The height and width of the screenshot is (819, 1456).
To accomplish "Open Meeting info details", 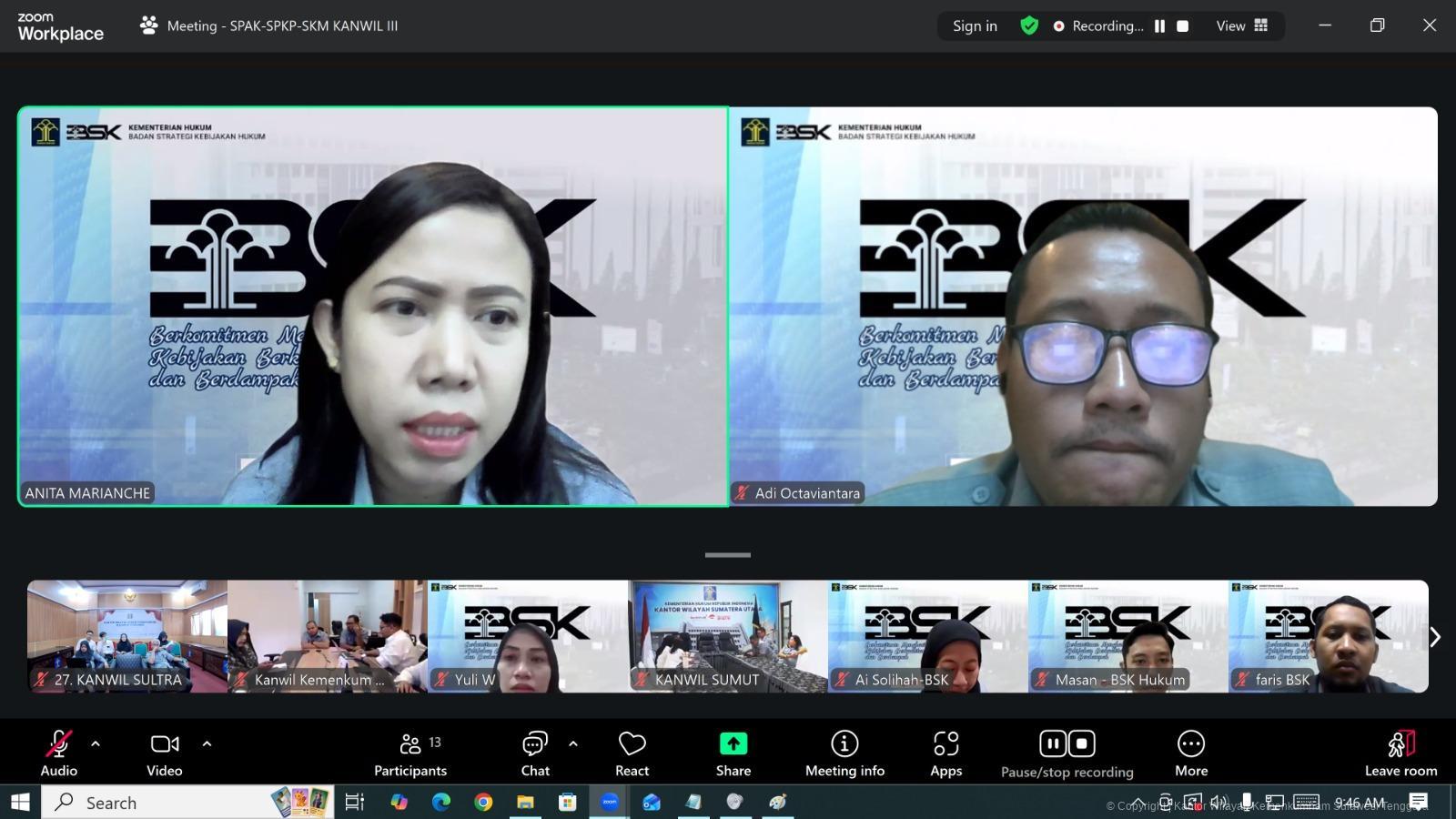I will click(x=844, y=754).
